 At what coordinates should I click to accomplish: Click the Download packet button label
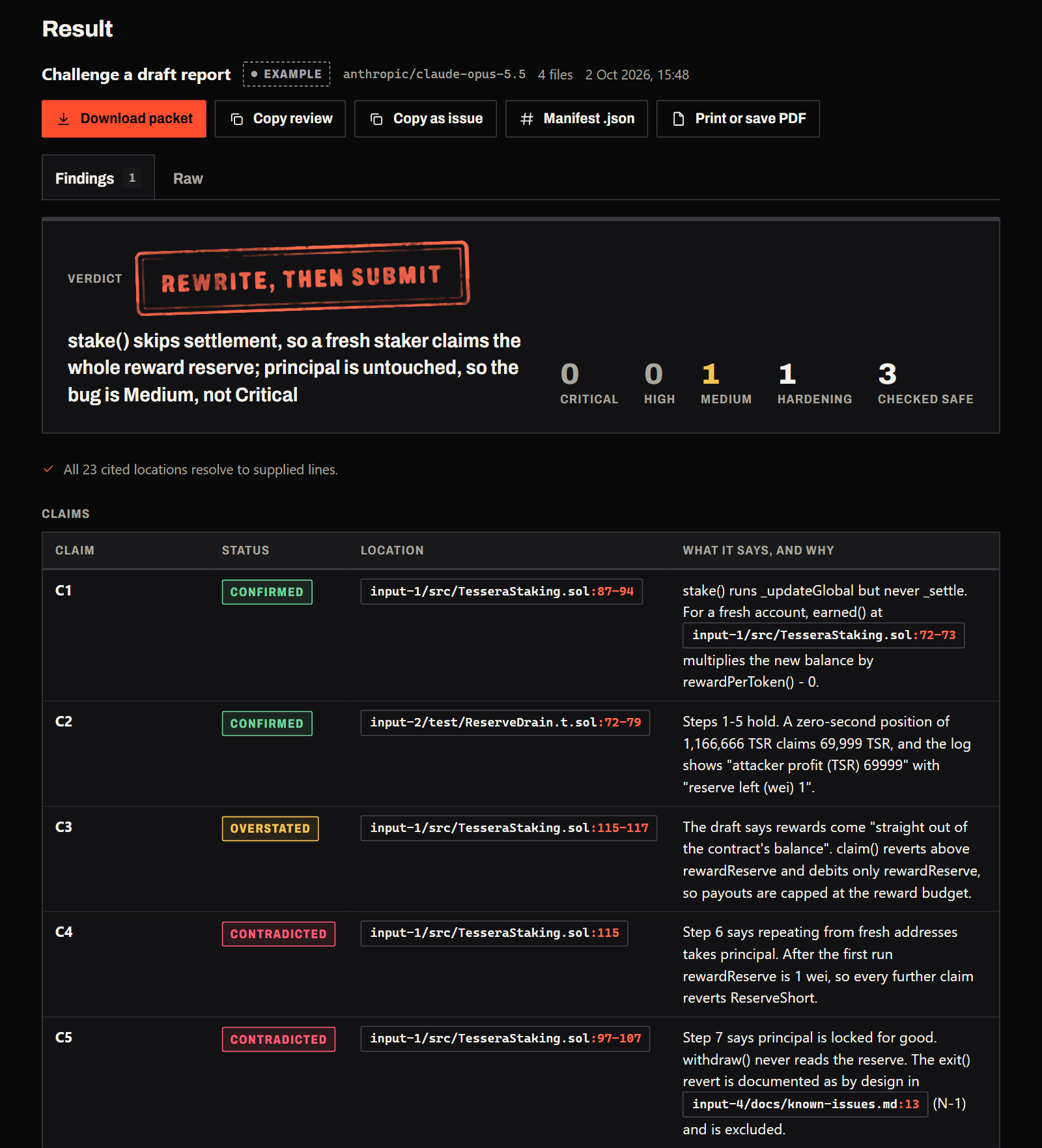(x=137, y=119)
